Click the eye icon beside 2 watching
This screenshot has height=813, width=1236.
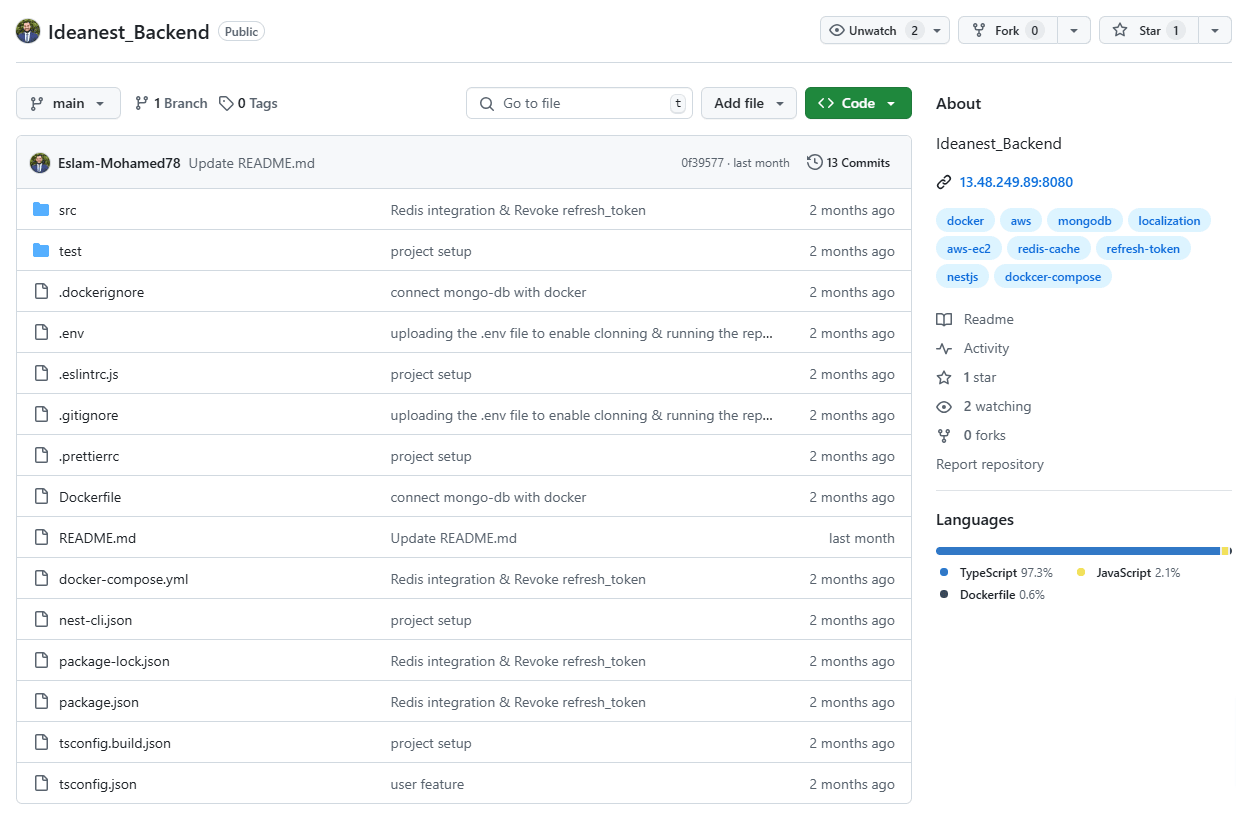944,406
